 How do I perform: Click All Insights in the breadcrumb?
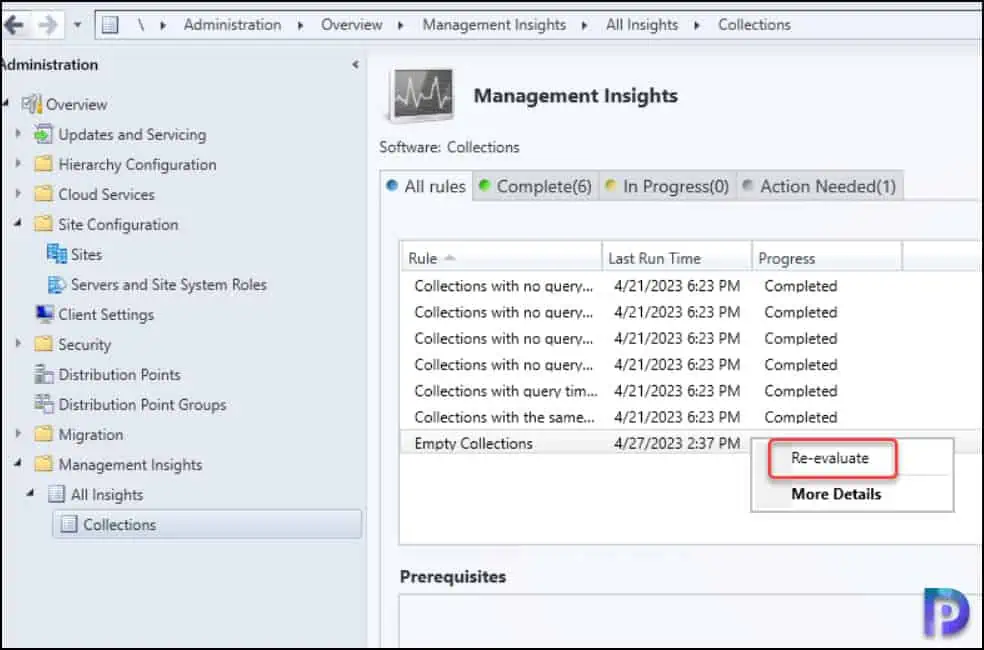tap(642, 25)
